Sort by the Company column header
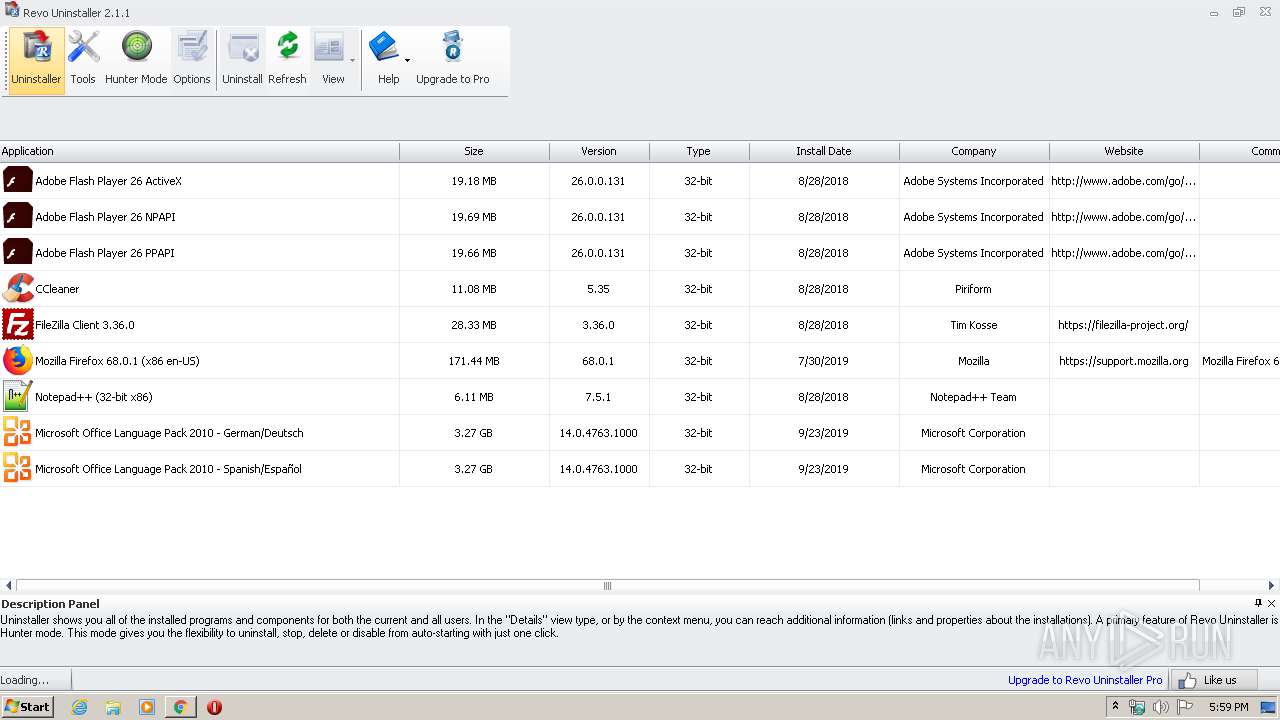Screen dimensions: 1280x720 pyautogui.click(x=974, y=151)
